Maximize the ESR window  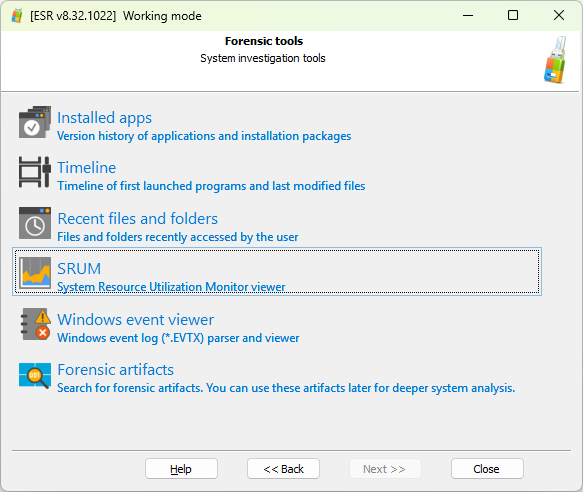coord(513,15)
